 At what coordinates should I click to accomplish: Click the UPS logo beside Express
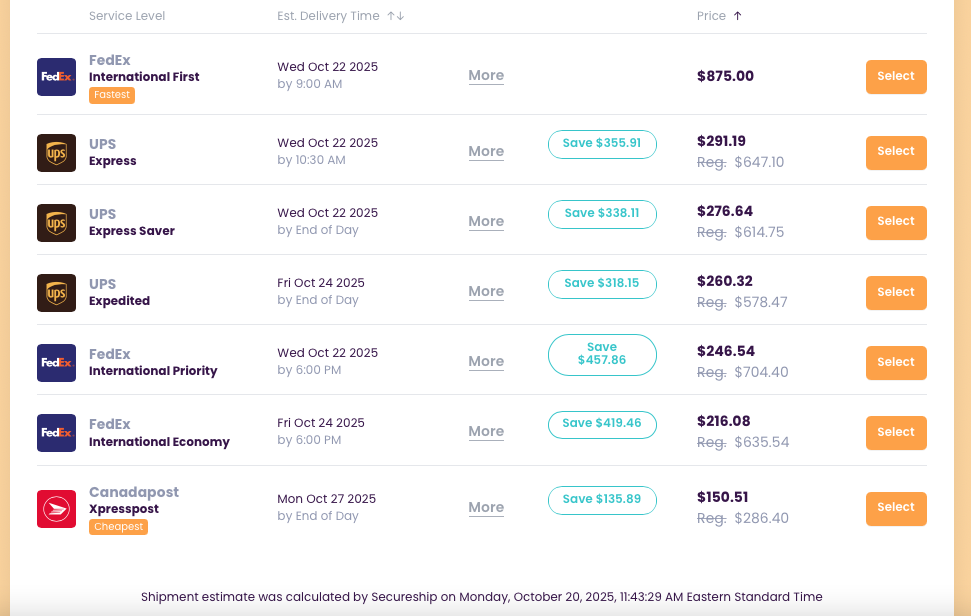point(56,151)
